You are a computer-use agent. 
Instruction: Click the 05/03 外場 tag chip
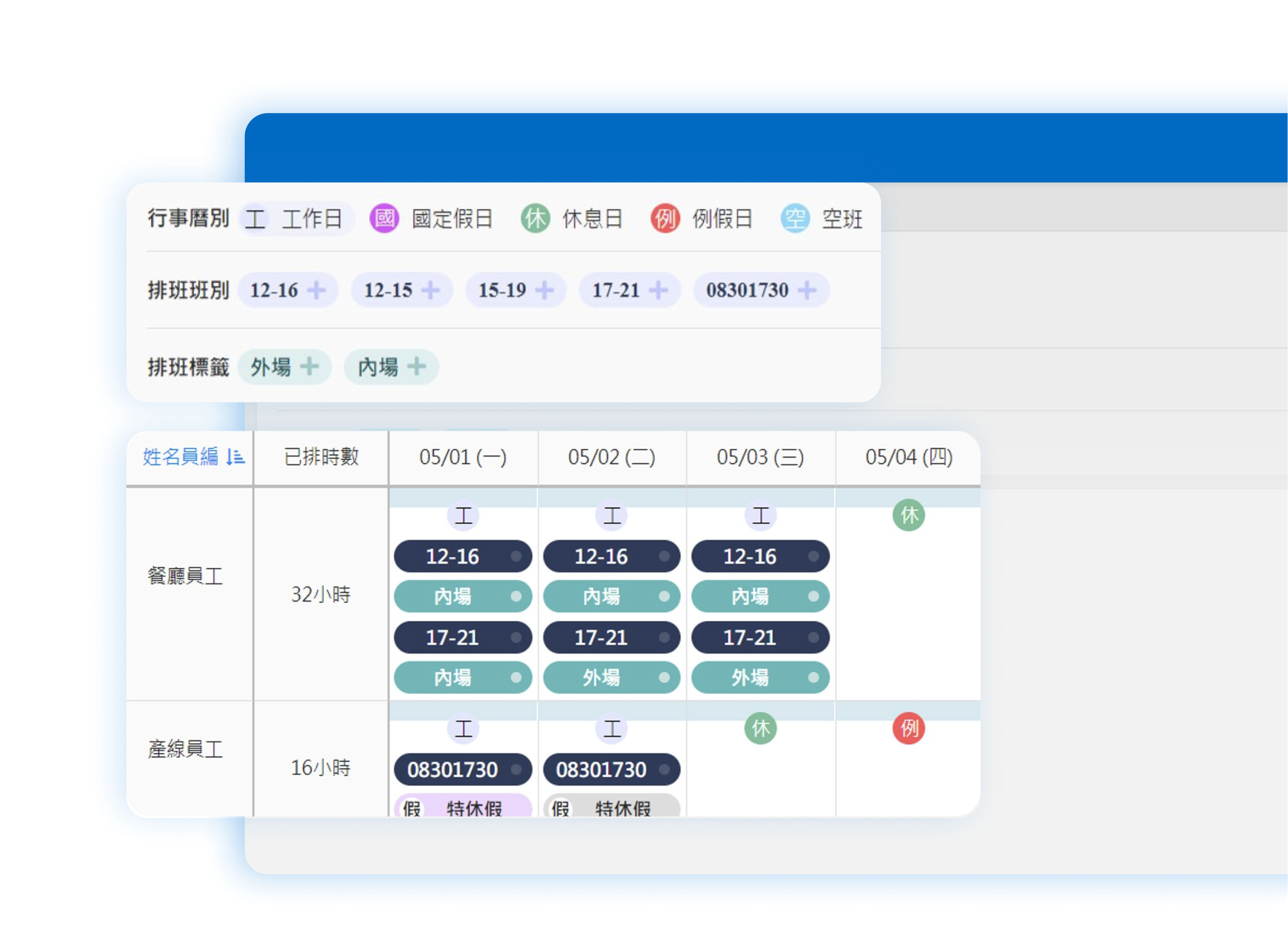760,678
